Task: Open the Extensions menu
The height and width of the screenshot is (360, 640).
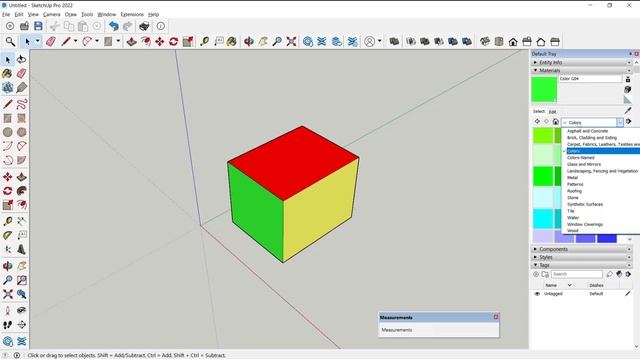Action: coord(132,14)
